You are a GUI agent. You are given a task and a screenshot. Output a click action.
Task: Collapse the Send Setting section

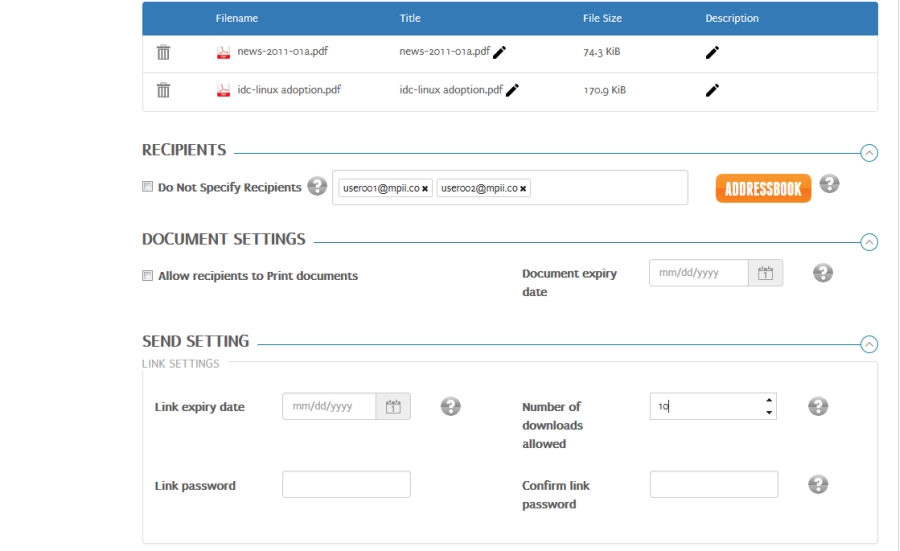(x=869, y=343)
